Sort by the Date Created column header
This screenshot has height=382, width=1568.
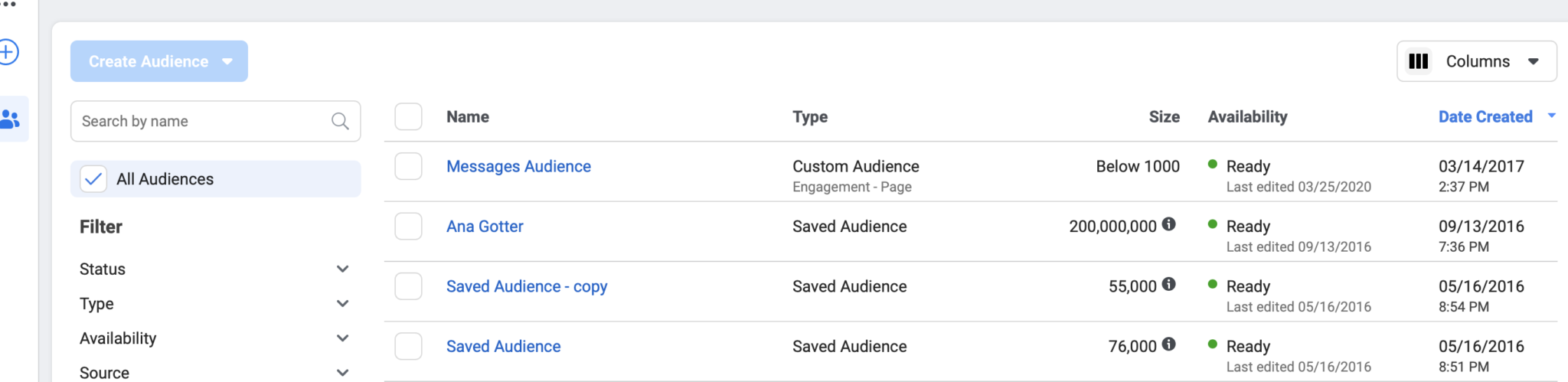1485,116
